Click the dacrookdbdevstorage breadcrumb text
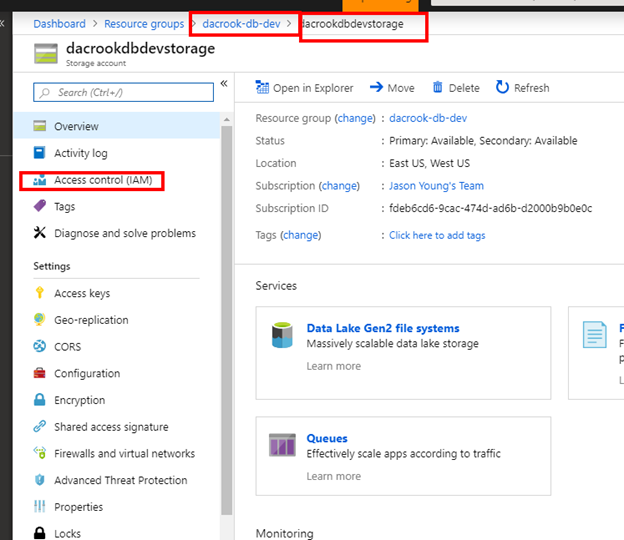Image resolution: width=624 pixels, height=540 pixels. (353, 24)
